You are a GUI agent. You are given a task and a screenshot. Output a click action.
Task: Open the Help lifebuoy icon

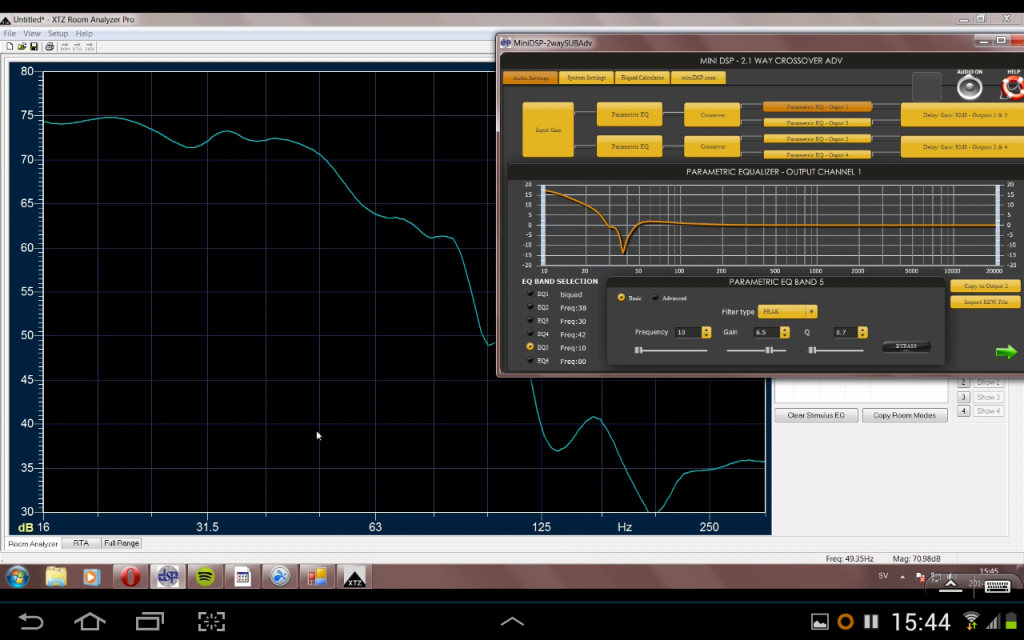[x=1012, y=88]
